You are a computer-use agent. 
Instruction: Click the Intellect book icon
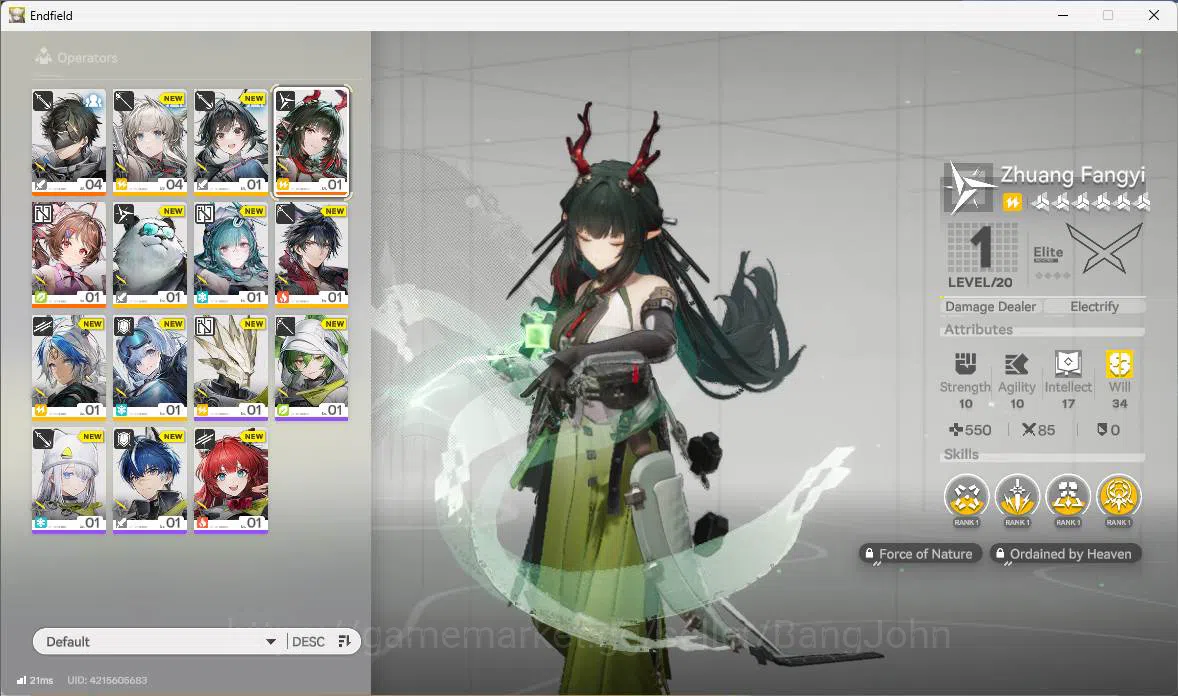pyautogui.click(x=1068, y=364)
